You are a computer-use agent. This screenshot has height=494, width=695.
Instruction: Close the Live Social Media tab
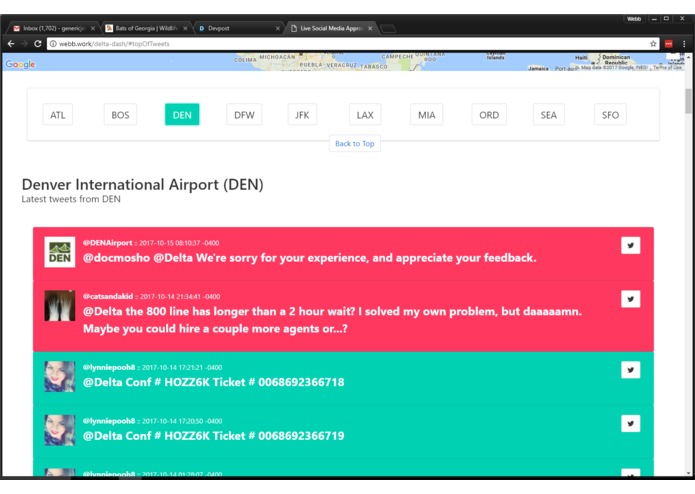click(370, 28)
